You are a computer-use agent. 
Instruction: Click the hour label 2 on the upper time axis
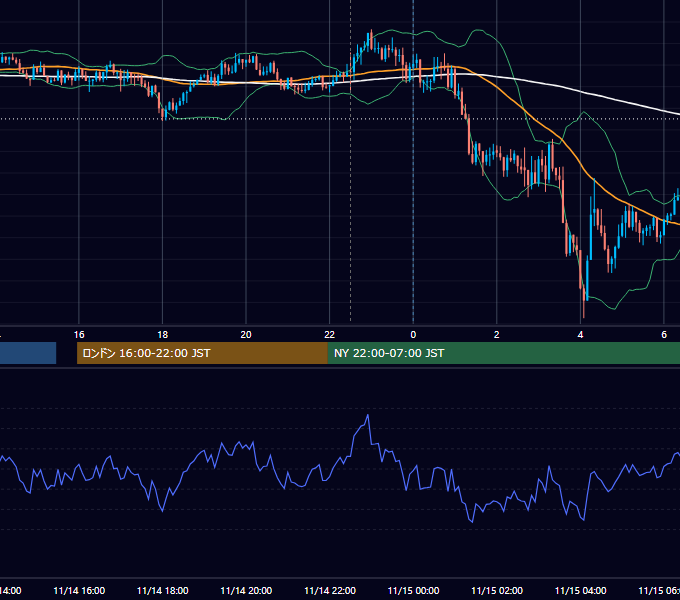pyautogui.click(x=497, y=335)
